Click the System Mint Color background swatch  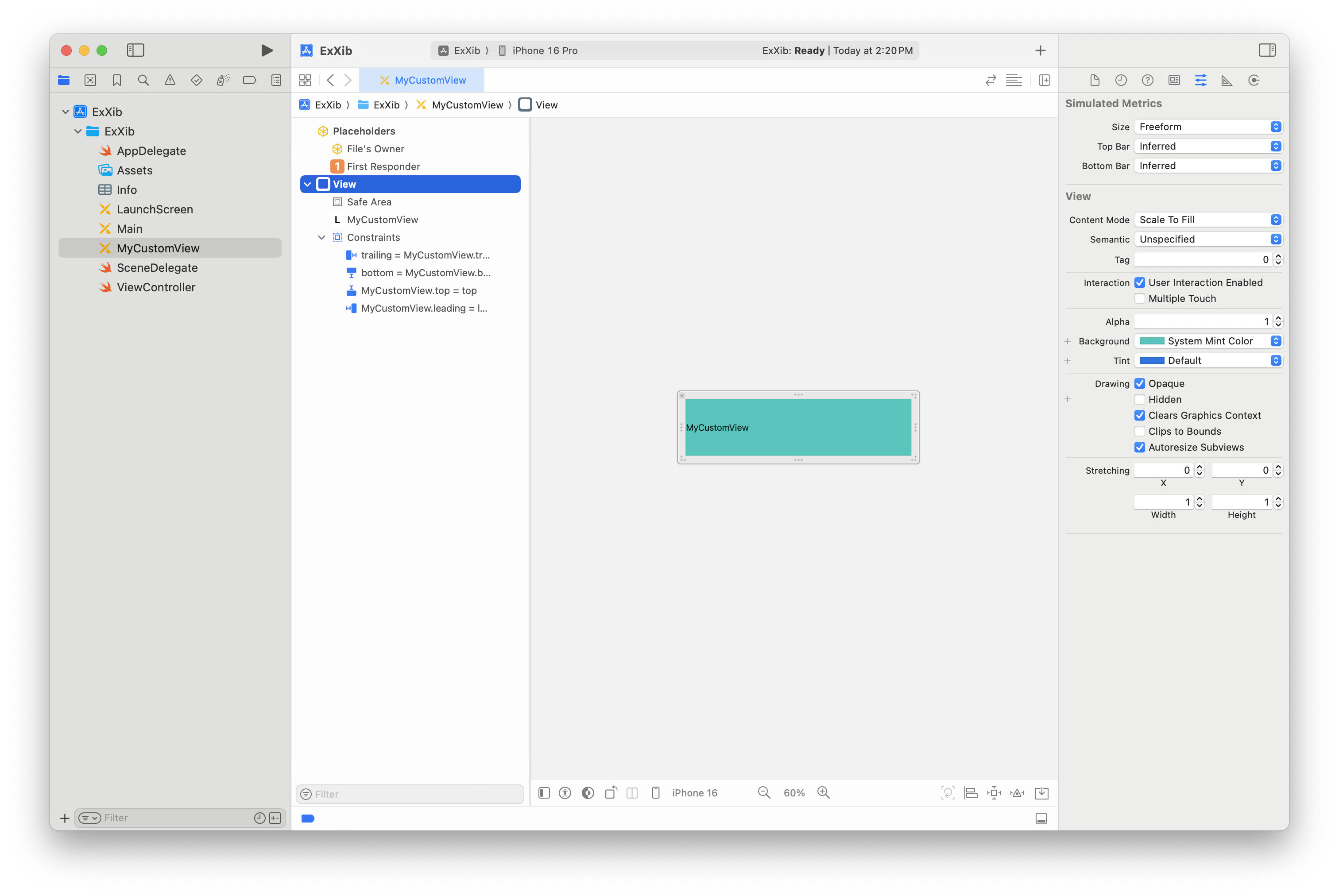[1152, 341]
